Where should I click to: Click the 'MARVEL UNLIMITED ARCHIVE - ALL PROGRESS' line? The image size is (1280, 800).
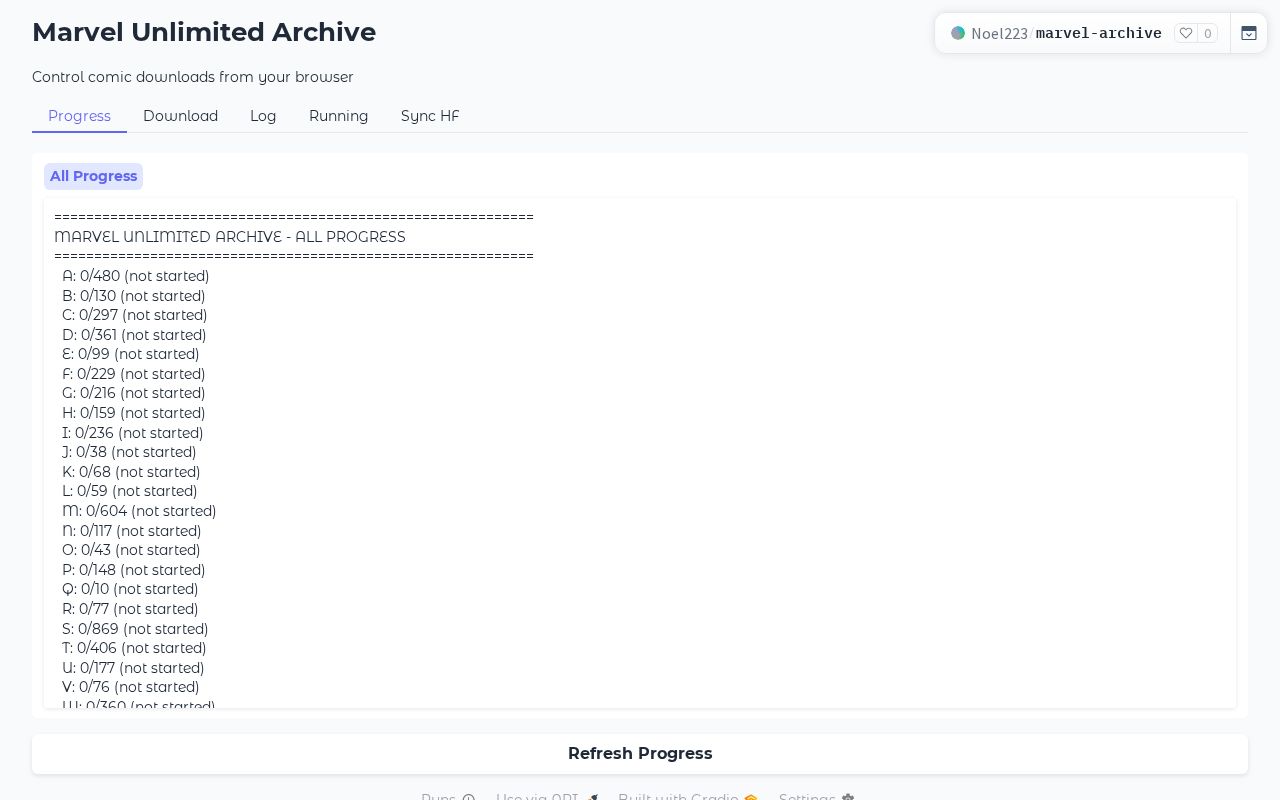click(x=230, y=237)
